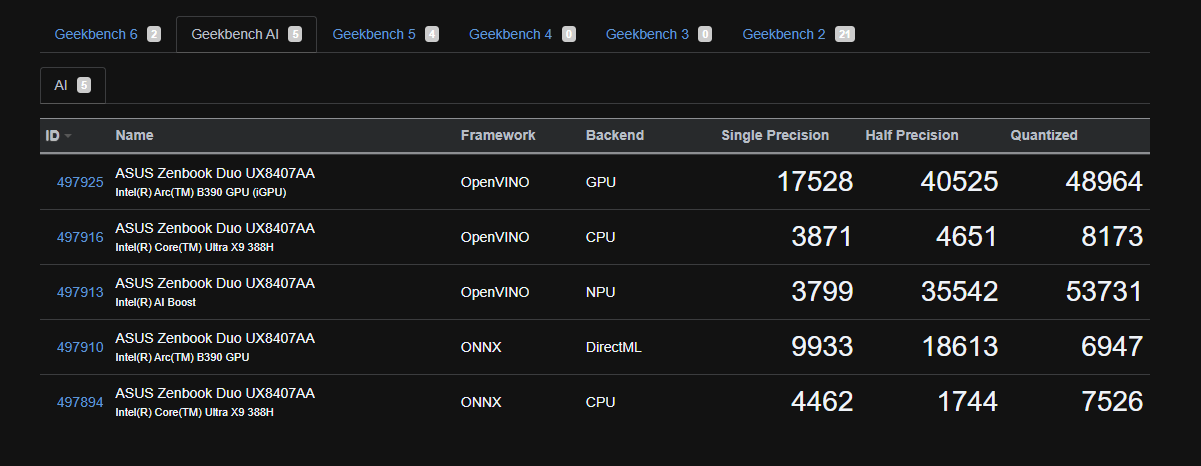Click the Framework column header
The image size is (1201, 466).
click(x=498, y=135)
